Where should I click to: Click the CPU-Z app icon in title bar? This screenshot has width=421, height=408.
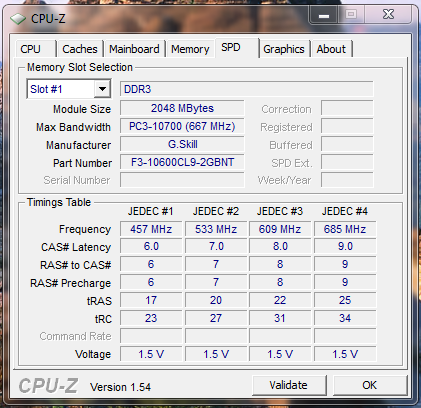(18, 19)
